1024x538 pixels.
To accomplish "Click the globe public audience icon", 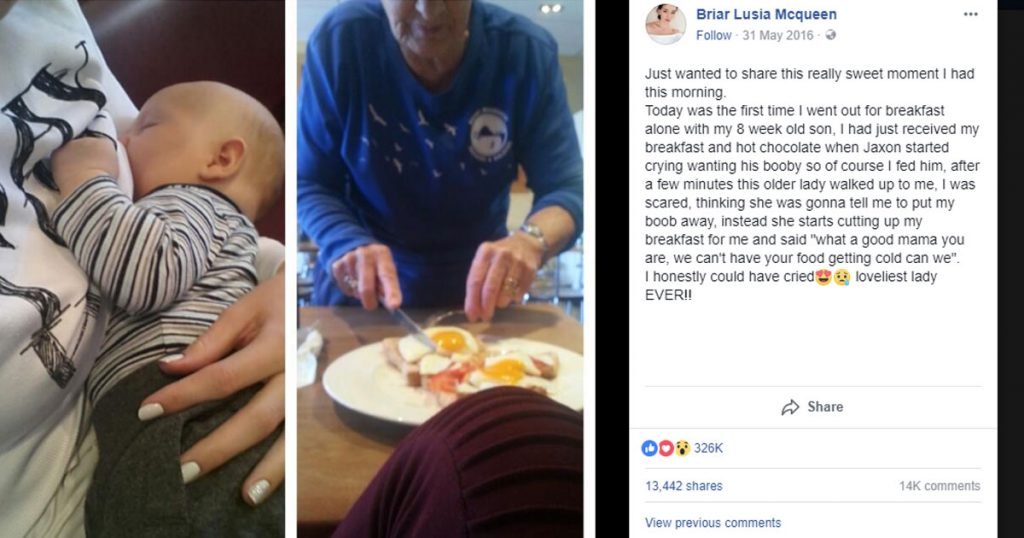I will [x=830, y=35].
